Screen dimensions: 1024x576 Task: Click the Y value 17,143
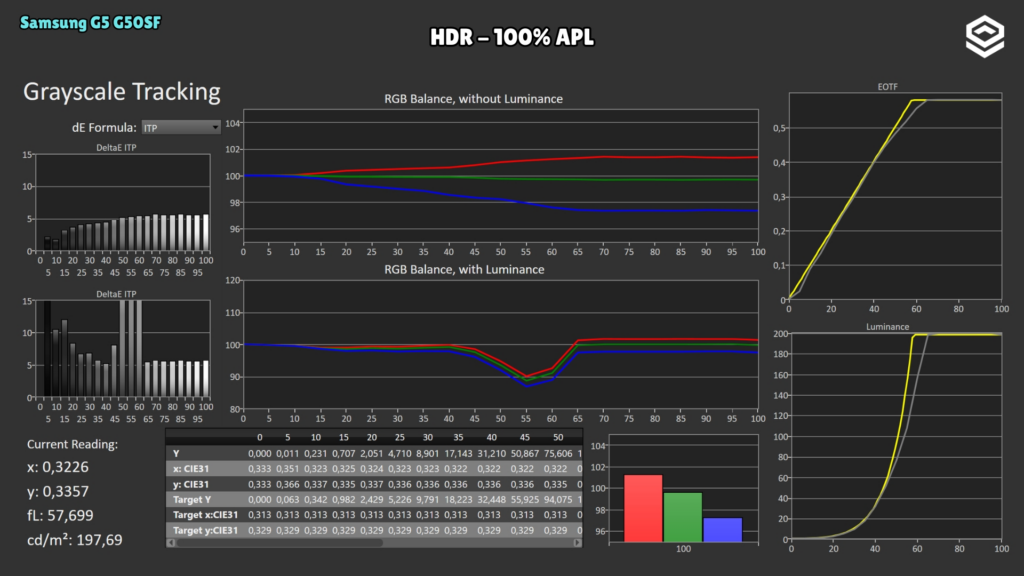point(458,453)
